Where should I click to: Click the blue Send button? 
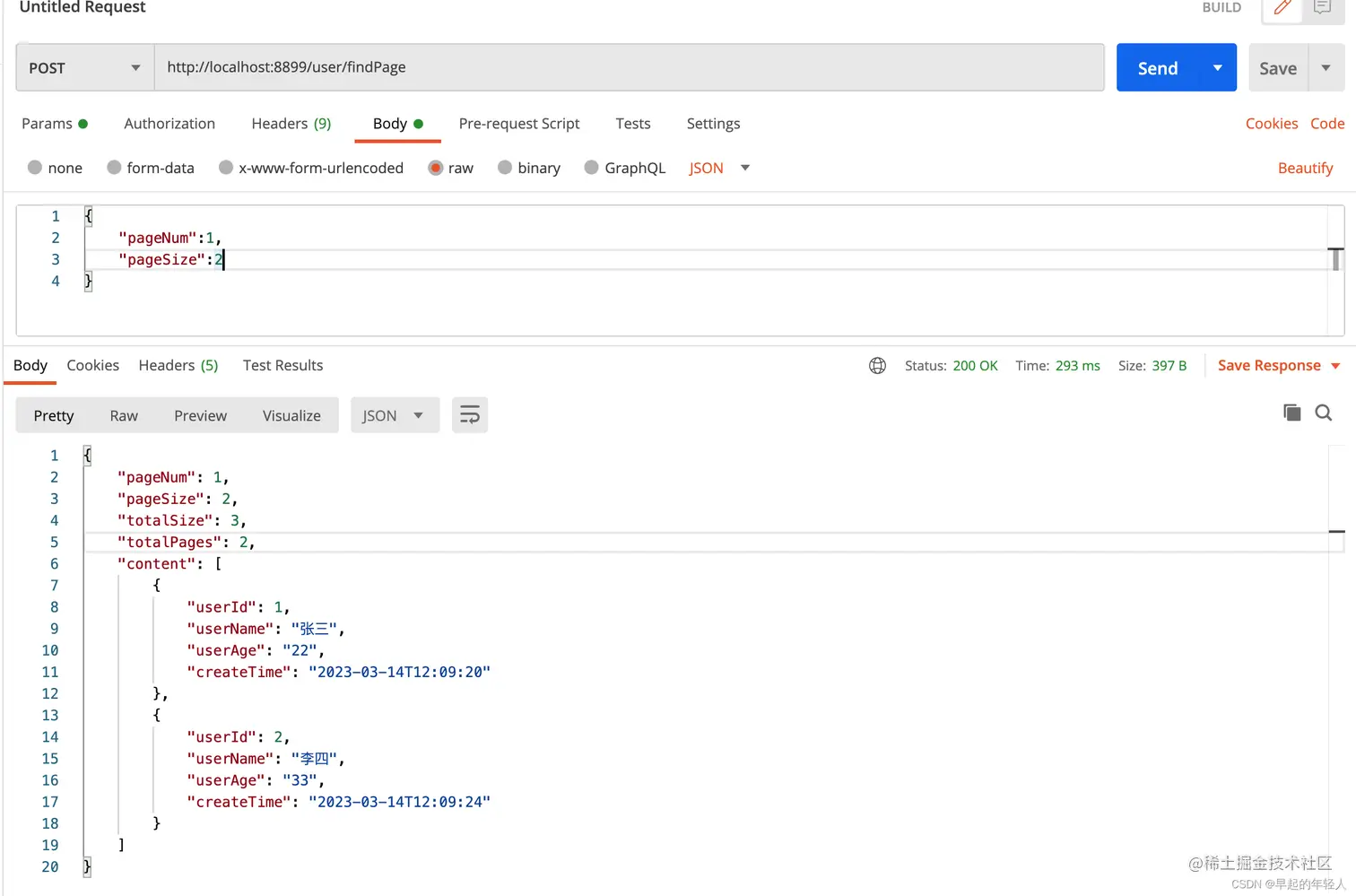pyautogui.click(x=1158, y=68)
